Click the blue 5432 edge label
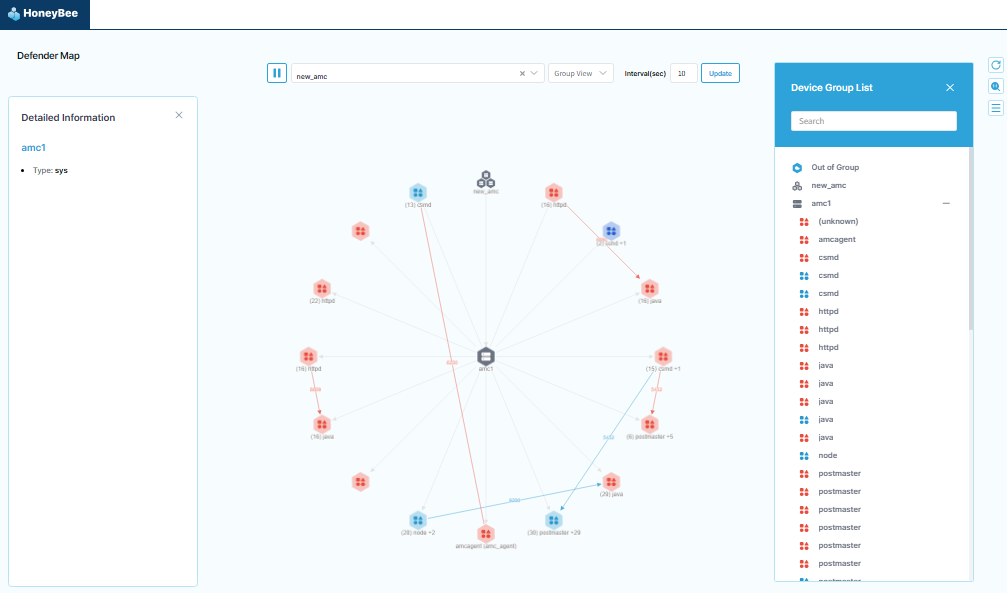The height and width of the screenshot is (593, 1007). tap(608, 438)
